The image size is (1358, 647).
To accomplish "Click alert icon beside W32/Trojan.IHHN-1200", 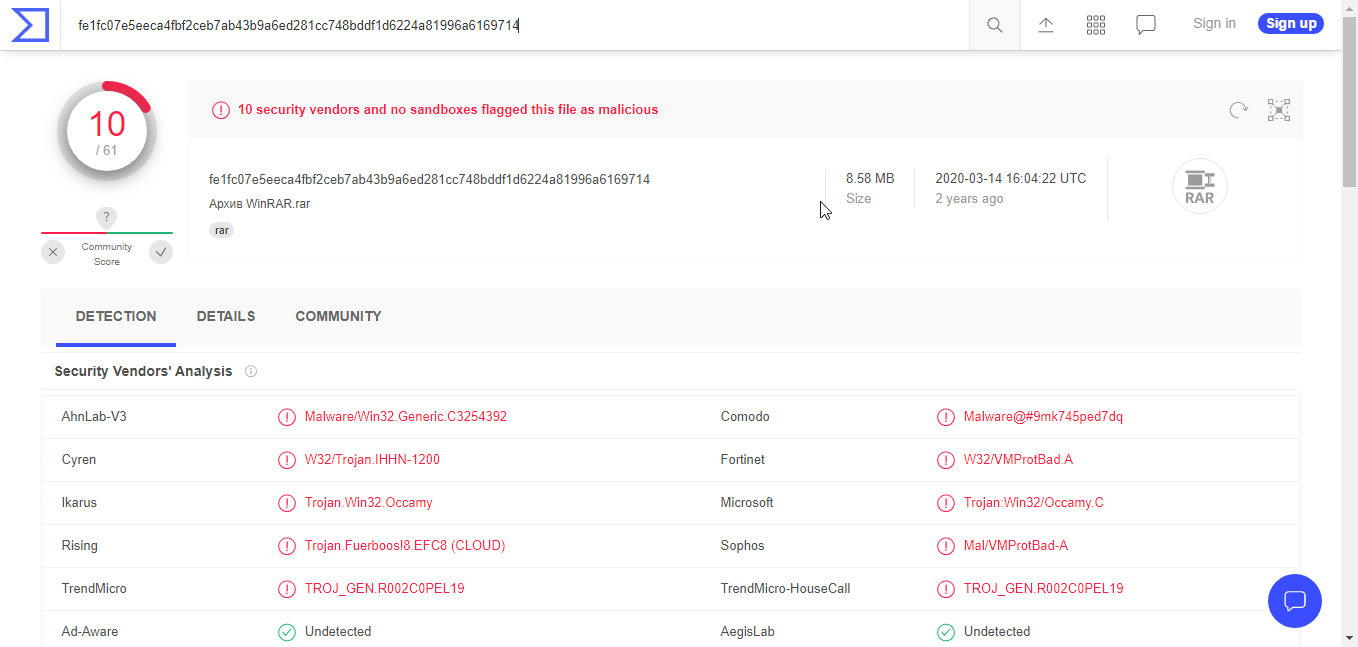I will [287, 460].
